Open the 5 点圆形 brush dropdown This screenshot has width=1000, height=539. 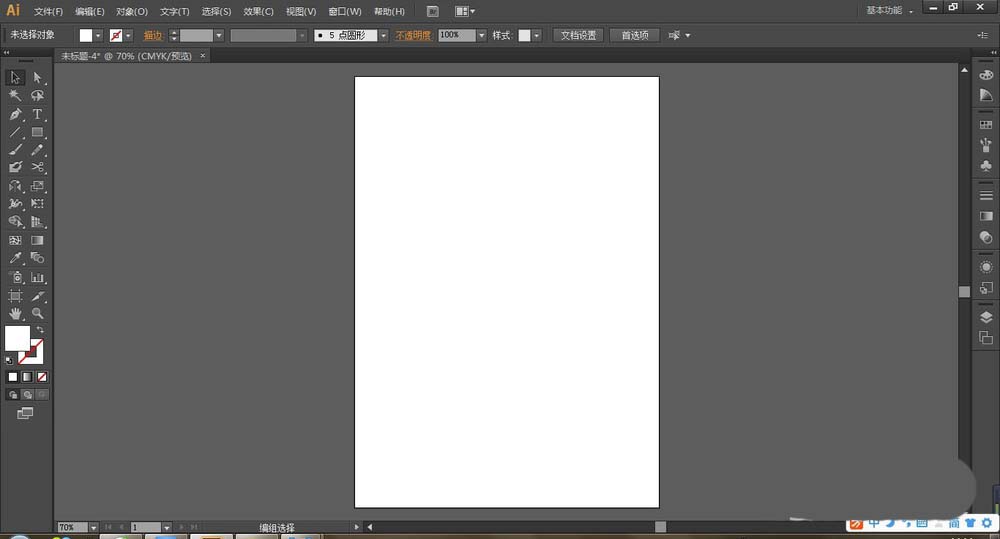pyautogui.click(x=383, y=35)
